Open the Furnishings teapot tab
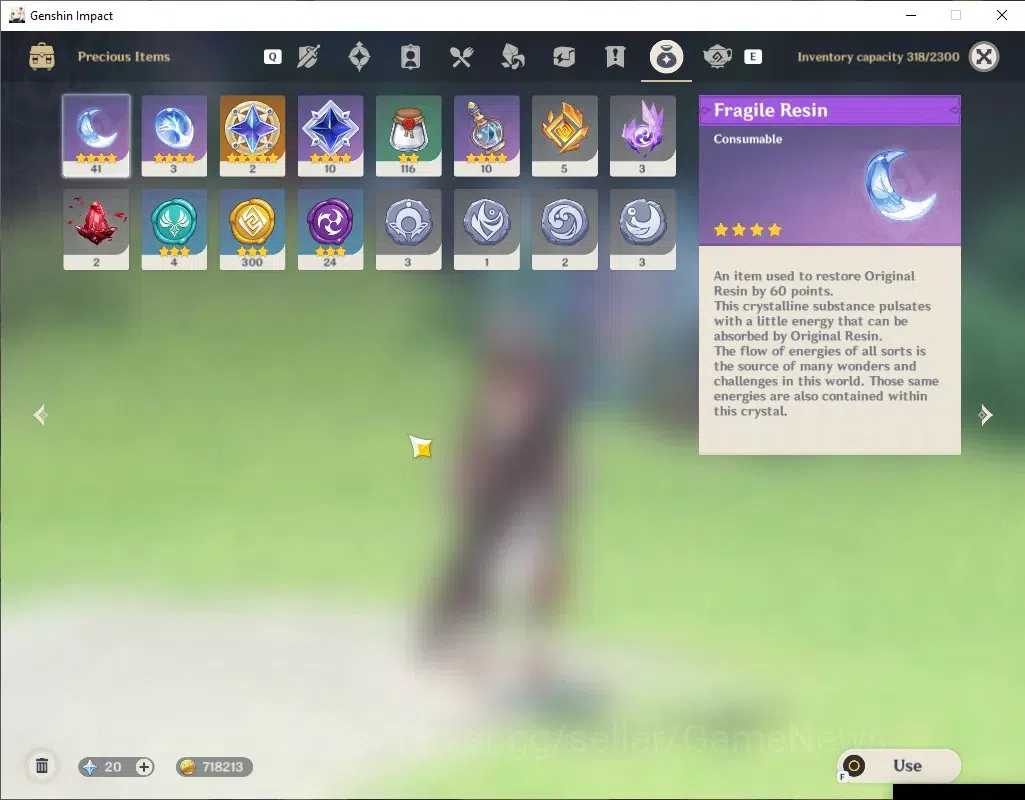The width and height of the screenshot is (1025, 800). (717, 57)
